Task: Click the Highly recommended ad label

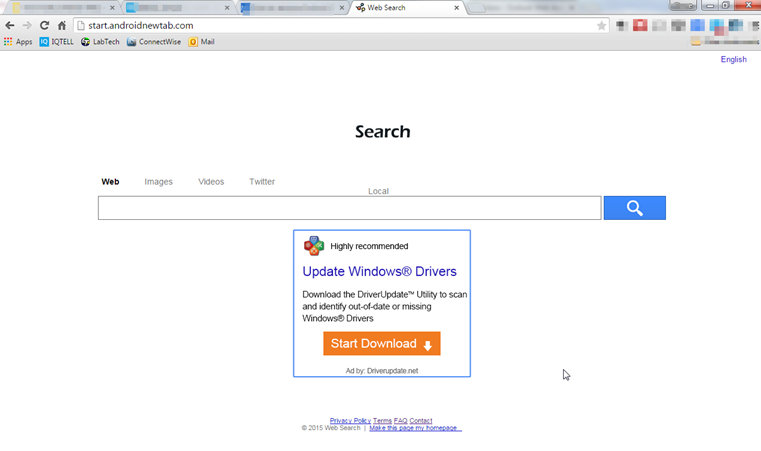Action: click(x=369, y=246)
